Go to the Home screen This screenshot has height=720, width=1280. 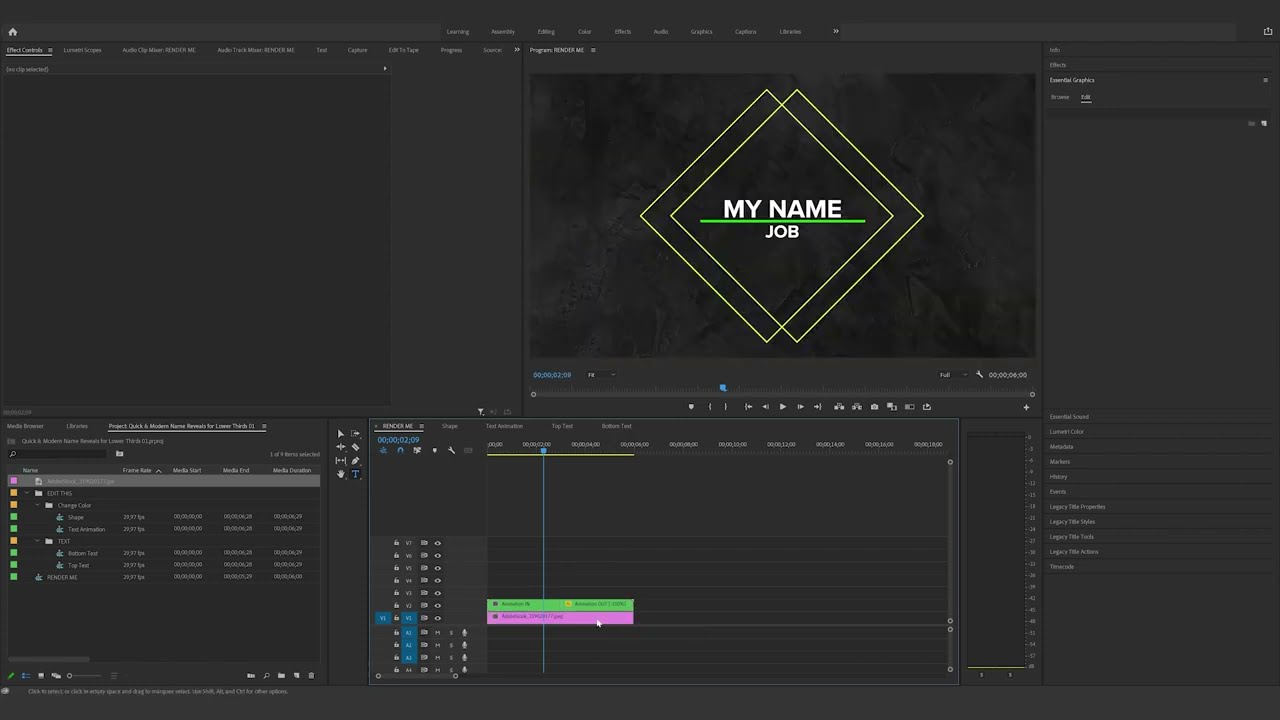(x=12, y=31)
